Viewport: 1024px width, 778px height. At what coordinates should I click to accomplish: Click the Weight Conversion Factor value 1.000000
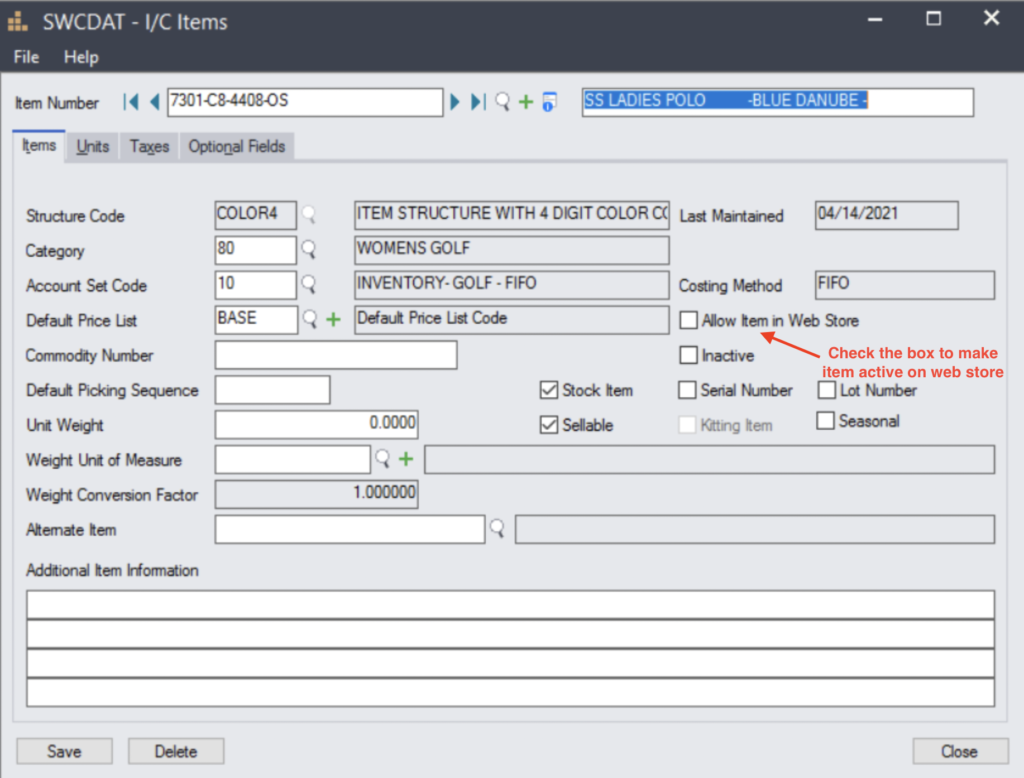pos(316,494)
